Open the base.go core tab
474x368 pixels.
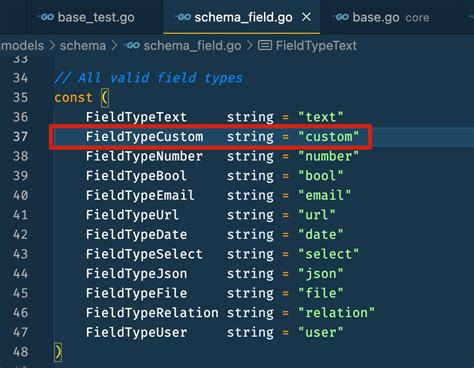382,17
